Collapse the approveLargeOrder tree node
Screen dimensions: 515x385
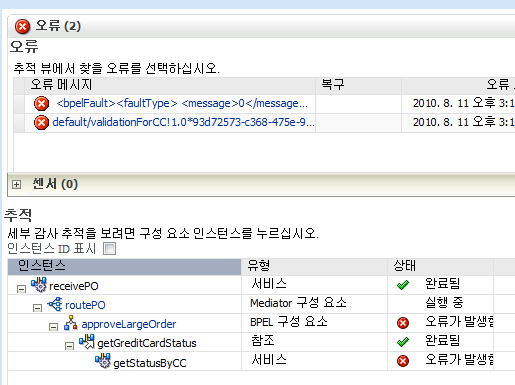pos(53,327)
